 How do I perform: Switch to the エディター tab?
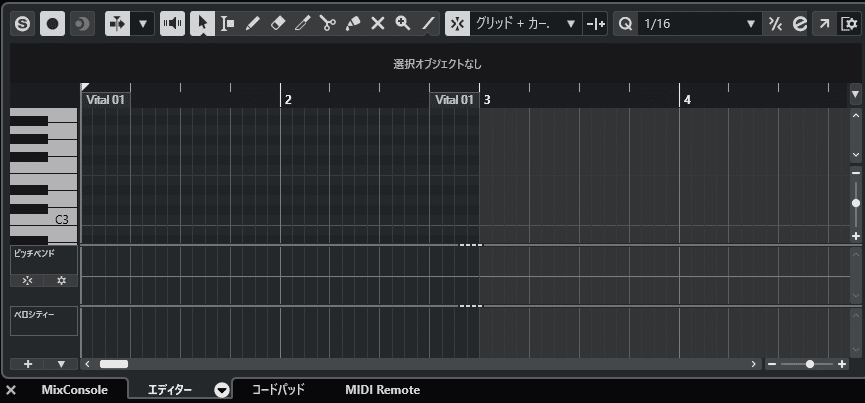coord(170,390)
